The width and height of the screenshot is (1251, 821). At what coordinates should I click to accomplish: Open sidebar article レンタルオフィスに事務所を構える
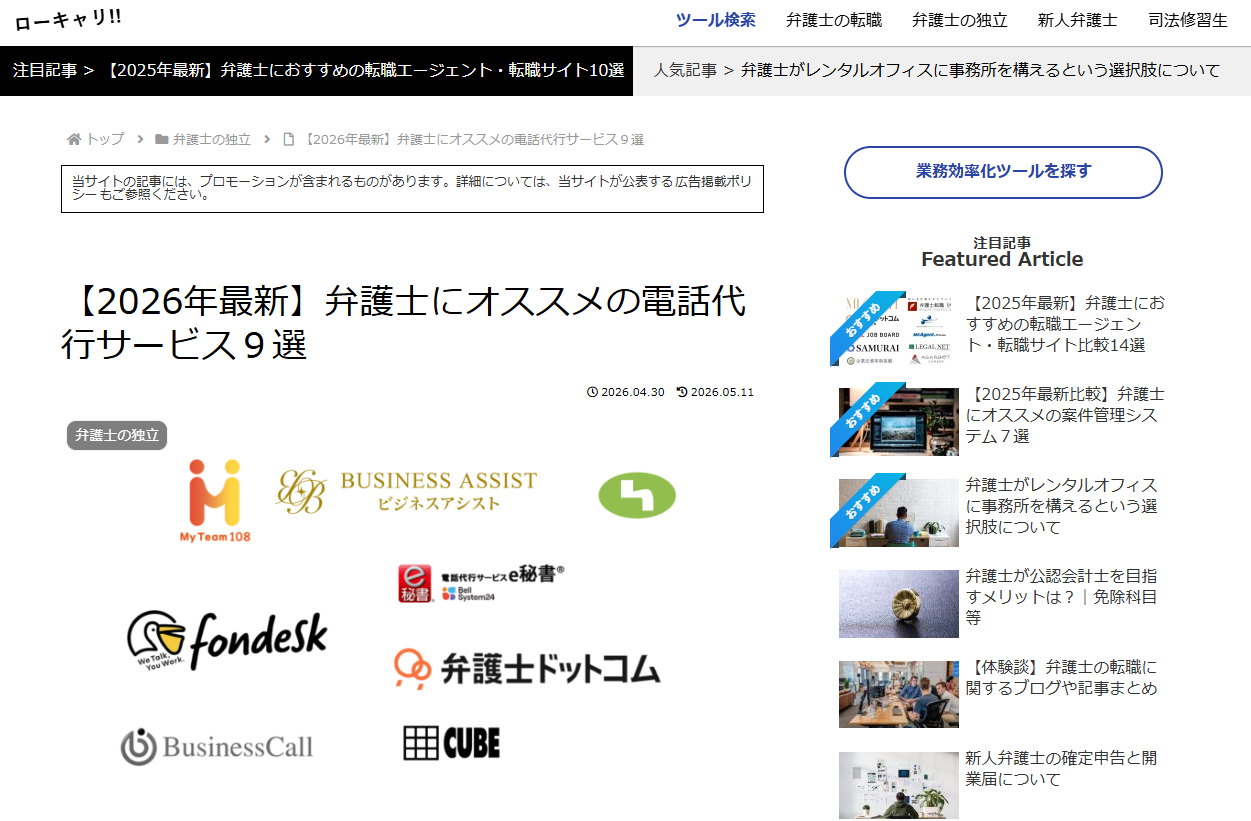click(1062, 506)
